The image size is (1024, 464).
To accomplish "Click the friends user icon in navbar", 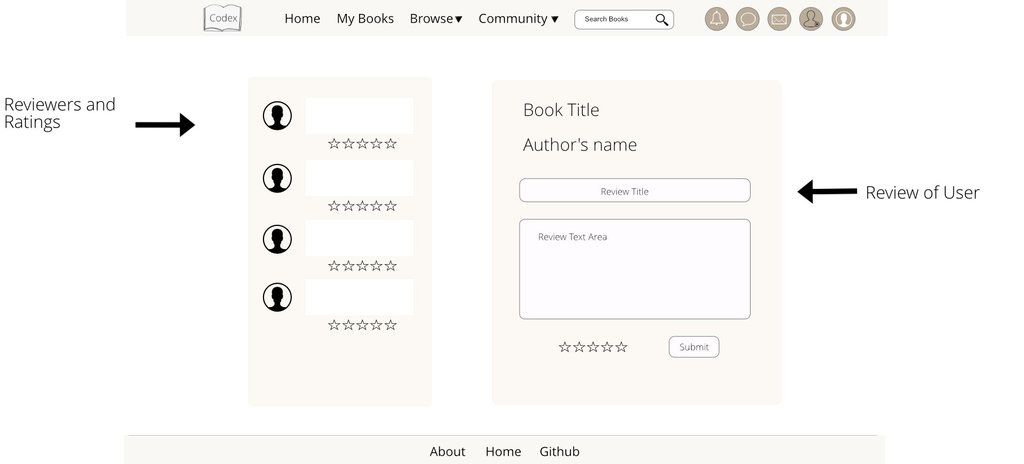I will click(811, 19).
